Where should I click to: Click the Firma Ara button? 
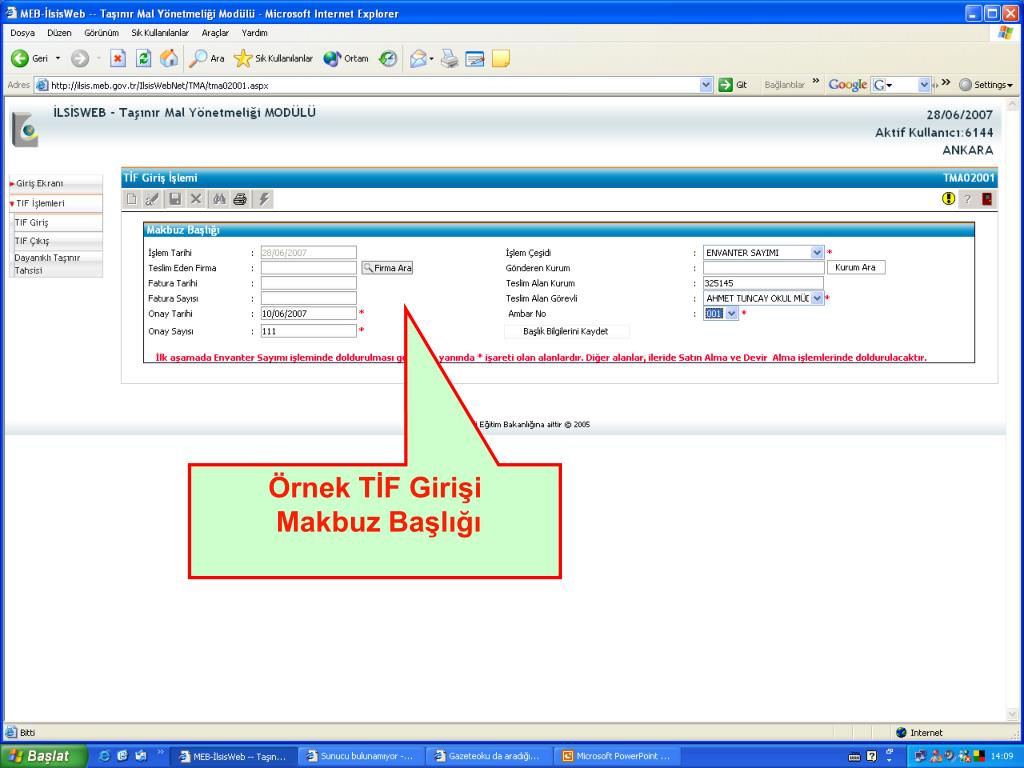pyautogui.click(x=387, y=268)
